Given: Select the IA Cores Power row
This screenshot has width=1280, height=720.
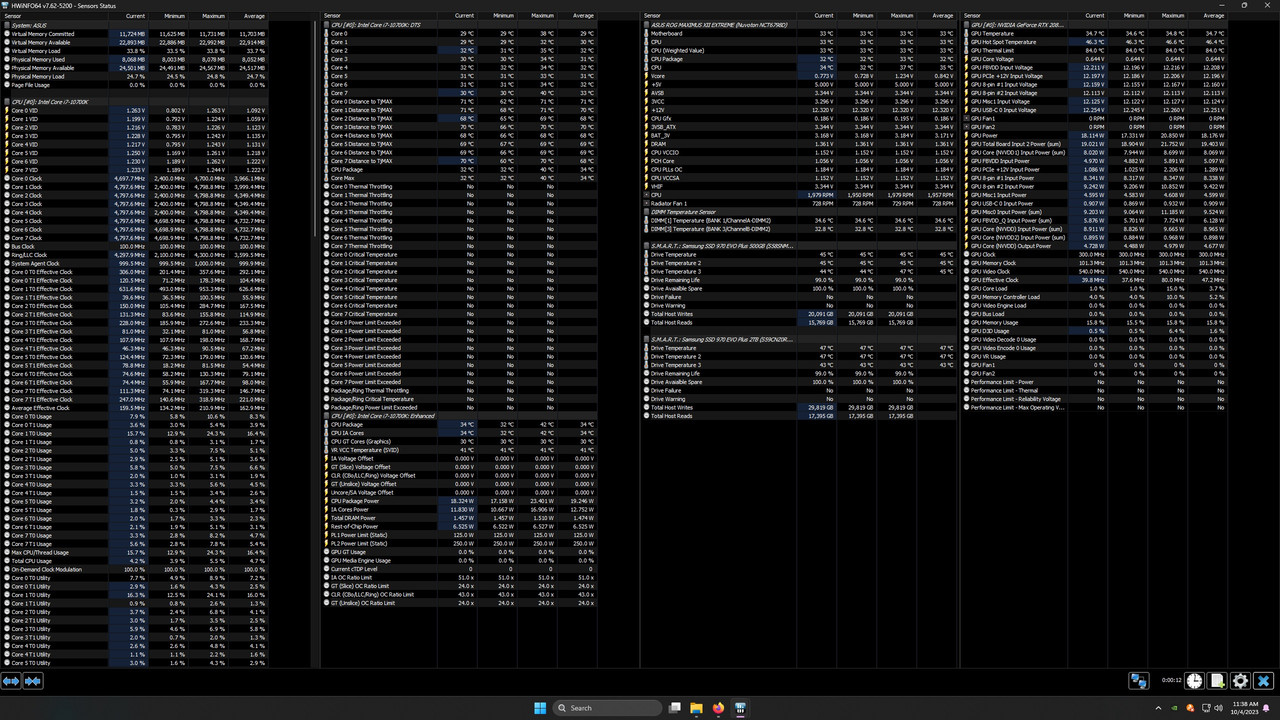Looking at the screenshot, I should 459,509.
